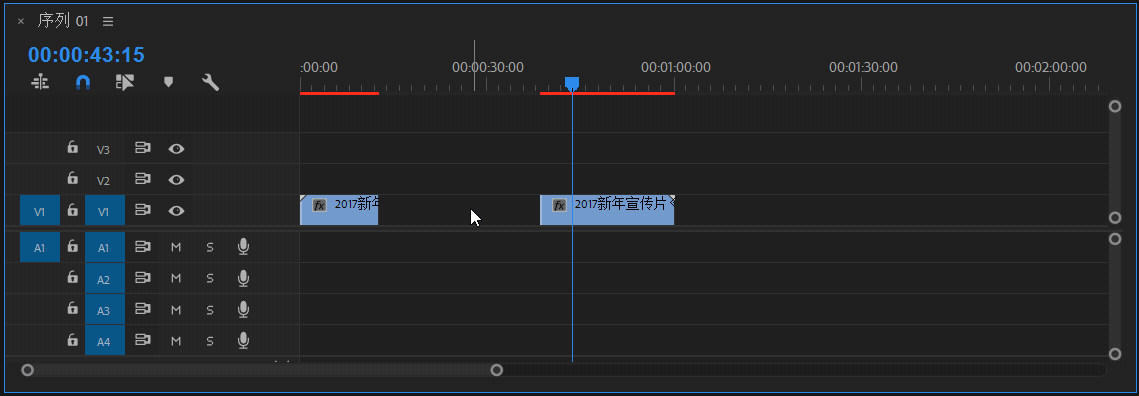
Task: Hide track V1 output eye
Action: (x=176, y=211)
